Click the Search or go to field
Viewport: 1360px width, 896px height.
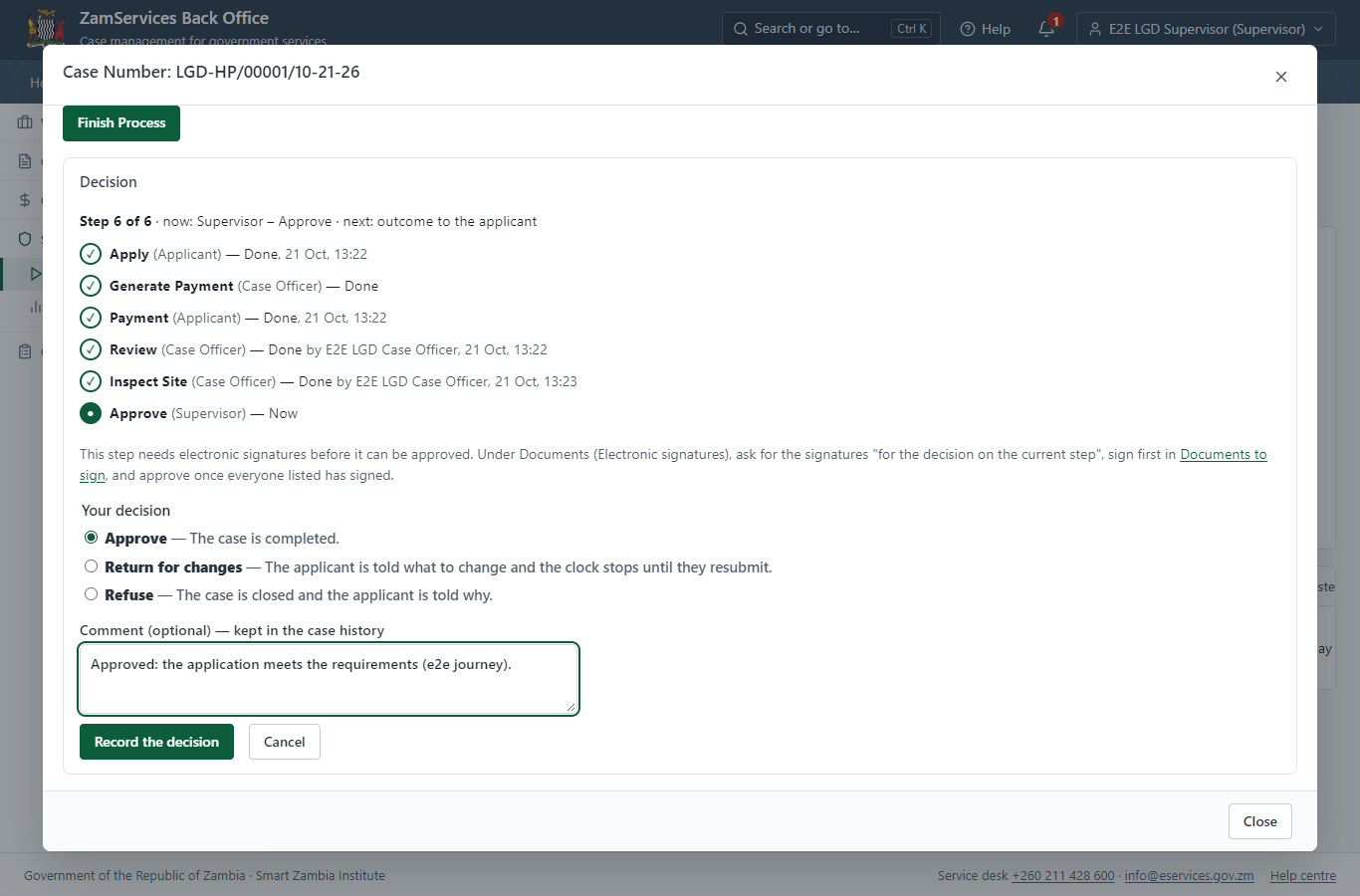831,29
